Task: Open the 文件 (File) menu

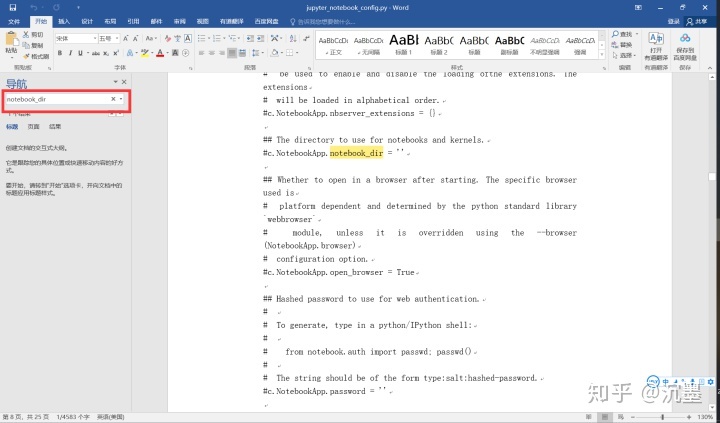Action: click(14, 22)
